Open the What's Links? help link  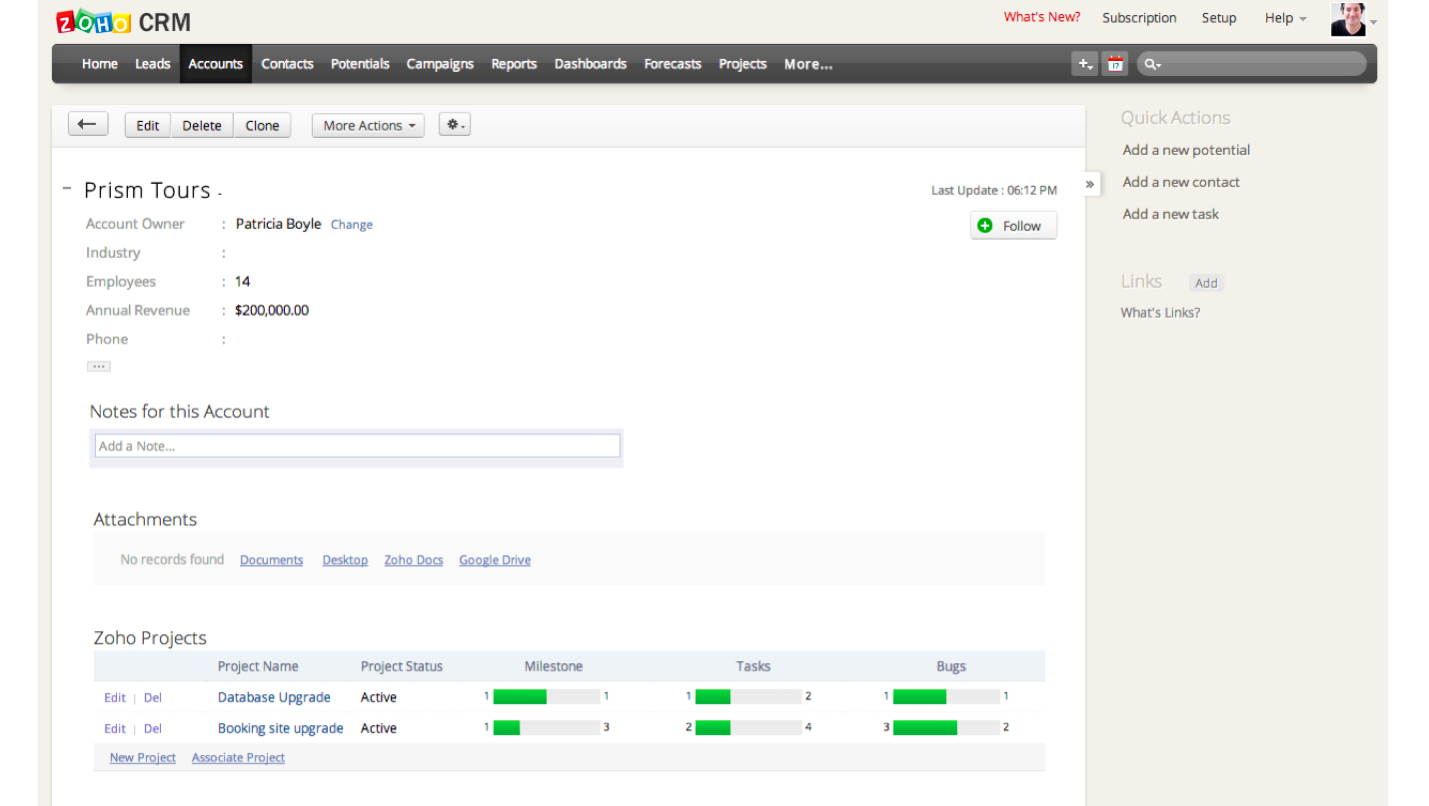click(x=1160, y=313)
